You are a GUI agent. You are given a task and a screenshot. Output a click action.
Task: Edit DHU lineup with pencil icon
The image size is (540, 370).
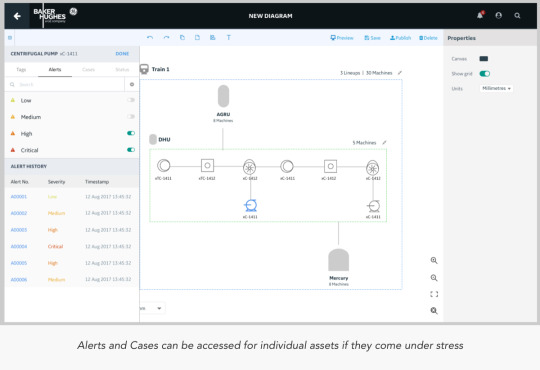384,142
